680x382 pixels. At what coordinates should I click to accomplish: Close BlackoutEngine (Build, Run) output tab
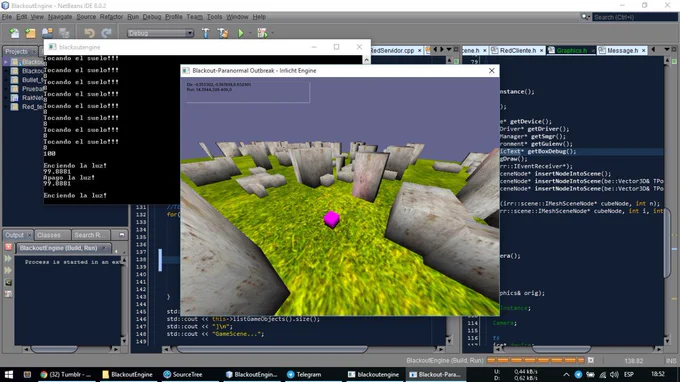tap(104, 248)
